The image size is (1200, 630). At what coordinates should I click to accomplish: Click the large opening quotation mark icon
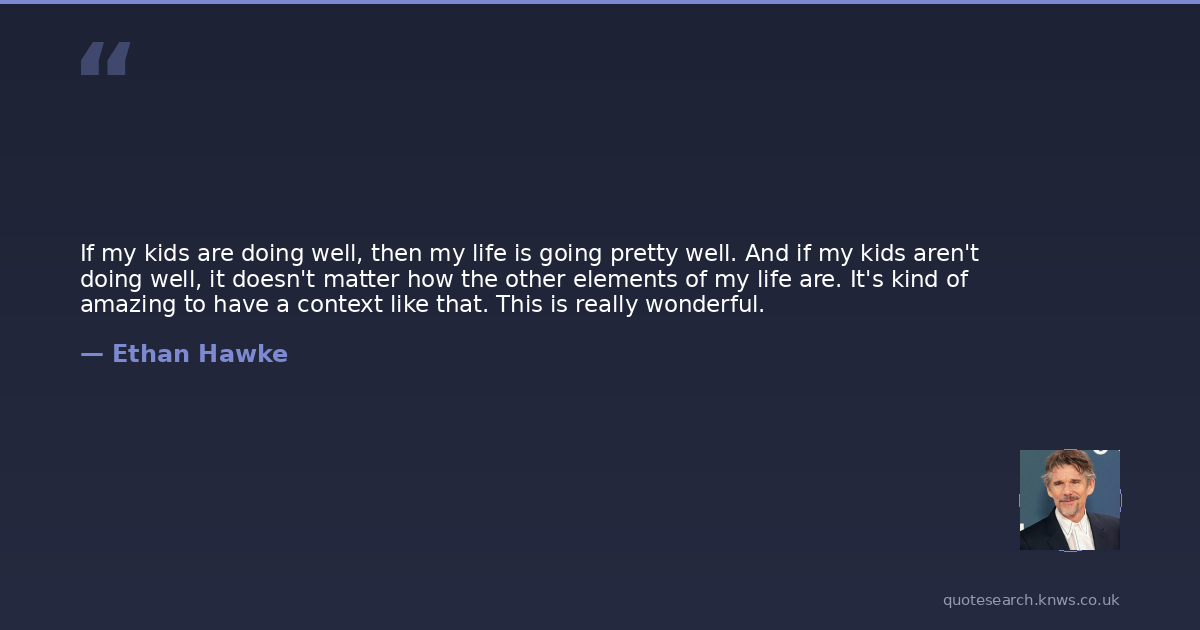tap(105, 59)
